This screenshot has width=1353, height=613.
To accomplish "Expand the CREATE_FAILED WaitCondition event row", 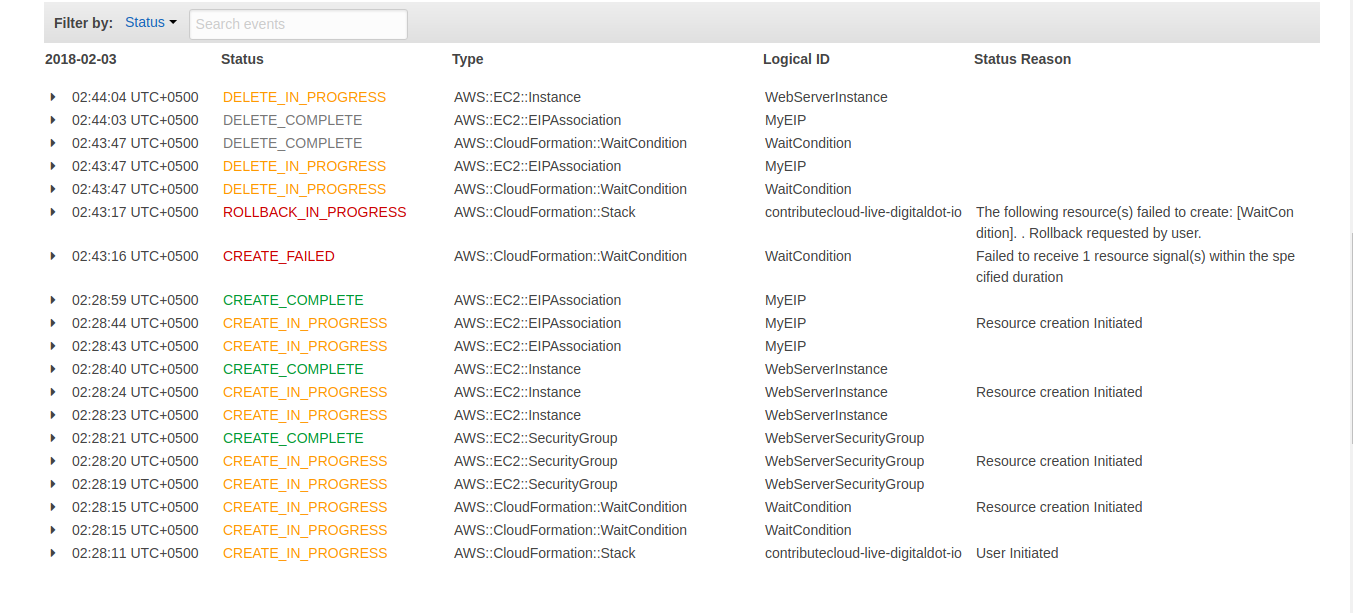I will coord(53,256).
